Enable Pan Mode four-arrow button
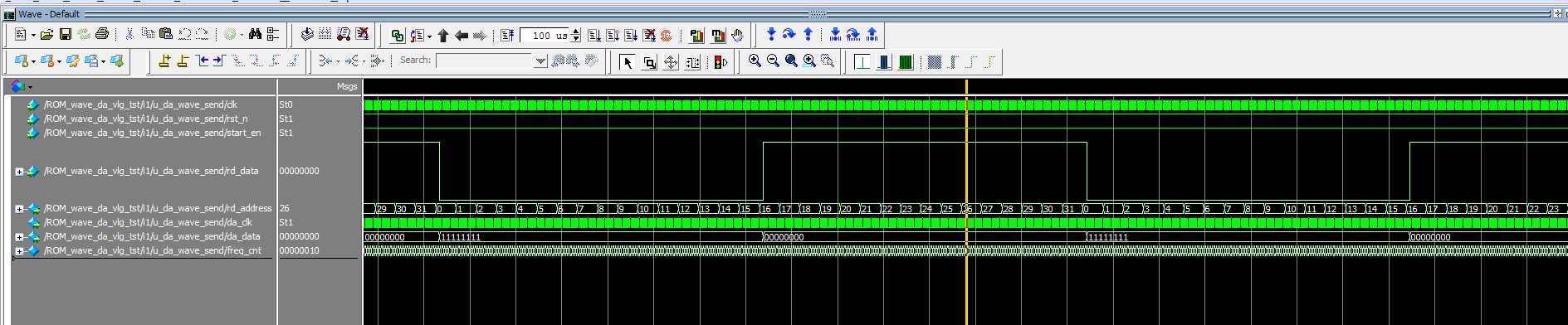This screenshot has width=1568, height=325. (671, 62)
